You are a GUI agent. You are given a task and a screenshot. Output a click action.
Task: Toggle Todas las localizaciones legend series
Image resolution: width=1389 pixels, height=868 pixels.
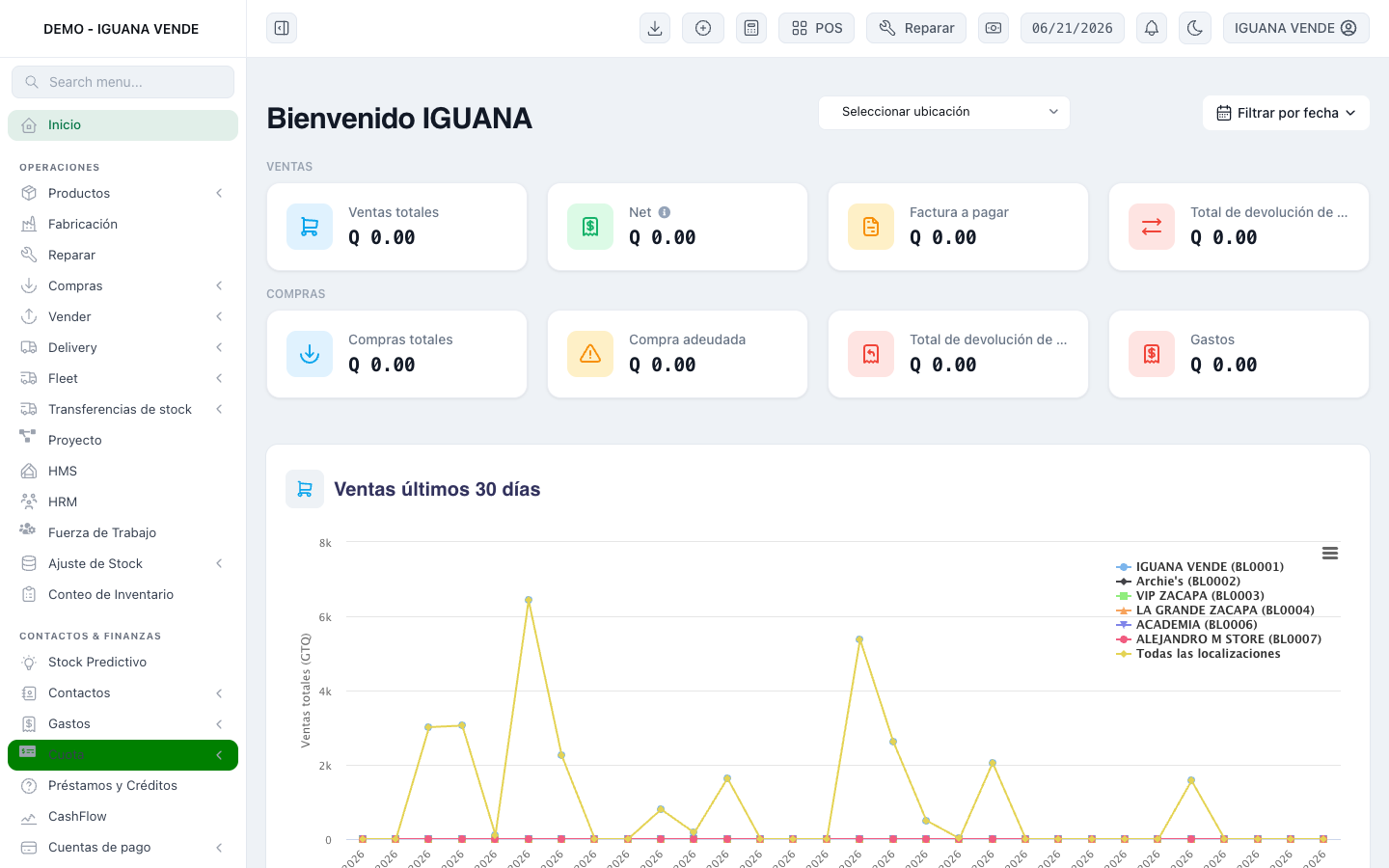tap(1198, 654)
